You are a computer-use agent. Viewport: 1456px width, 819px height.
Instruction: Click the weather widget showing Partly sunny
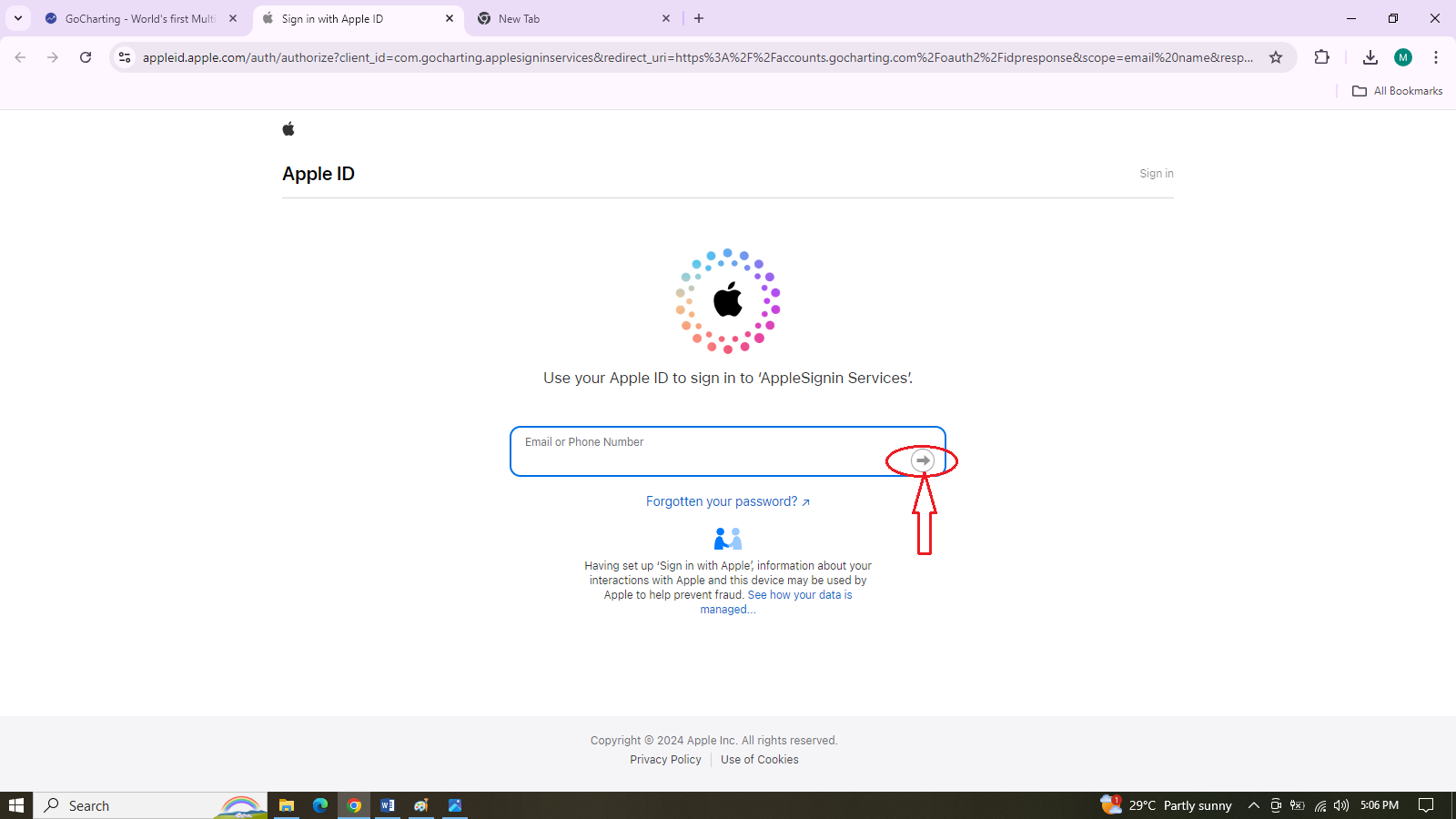pyautogui.click(x=1174, y=804)
